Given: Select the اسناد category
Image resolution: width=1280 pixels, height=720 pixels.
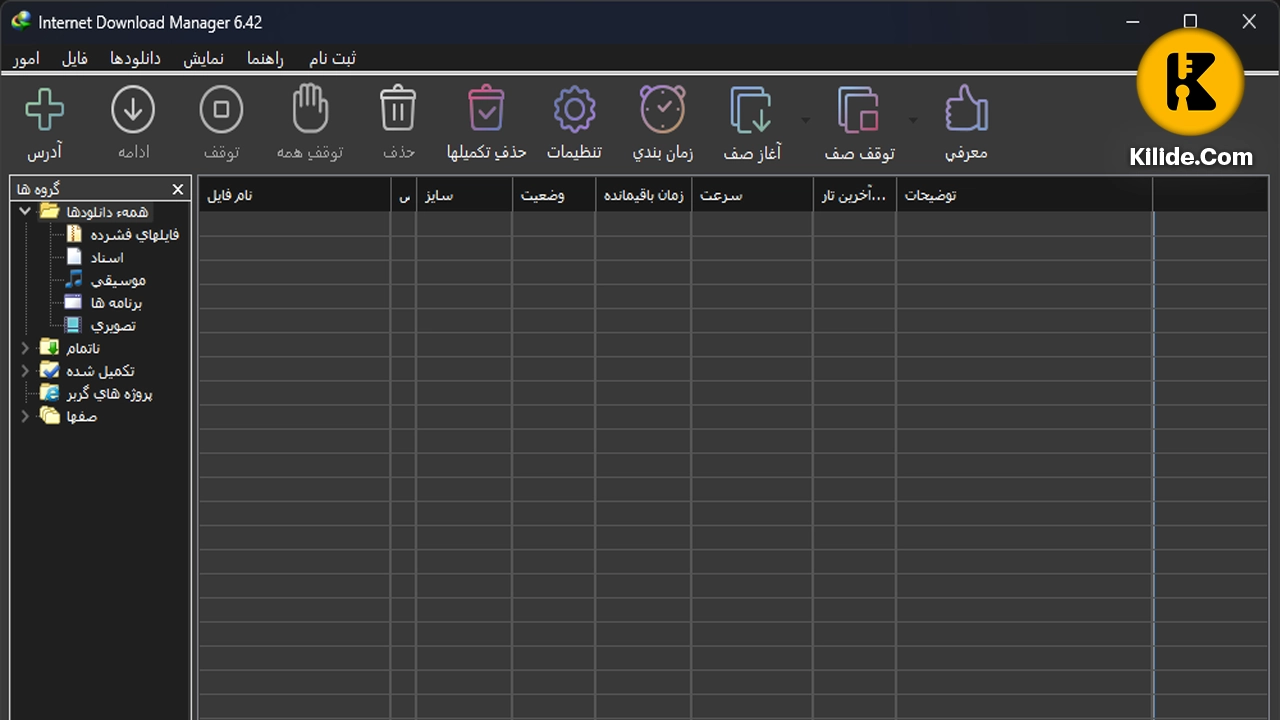Looking at the screenshot, I should click(107, 258).
